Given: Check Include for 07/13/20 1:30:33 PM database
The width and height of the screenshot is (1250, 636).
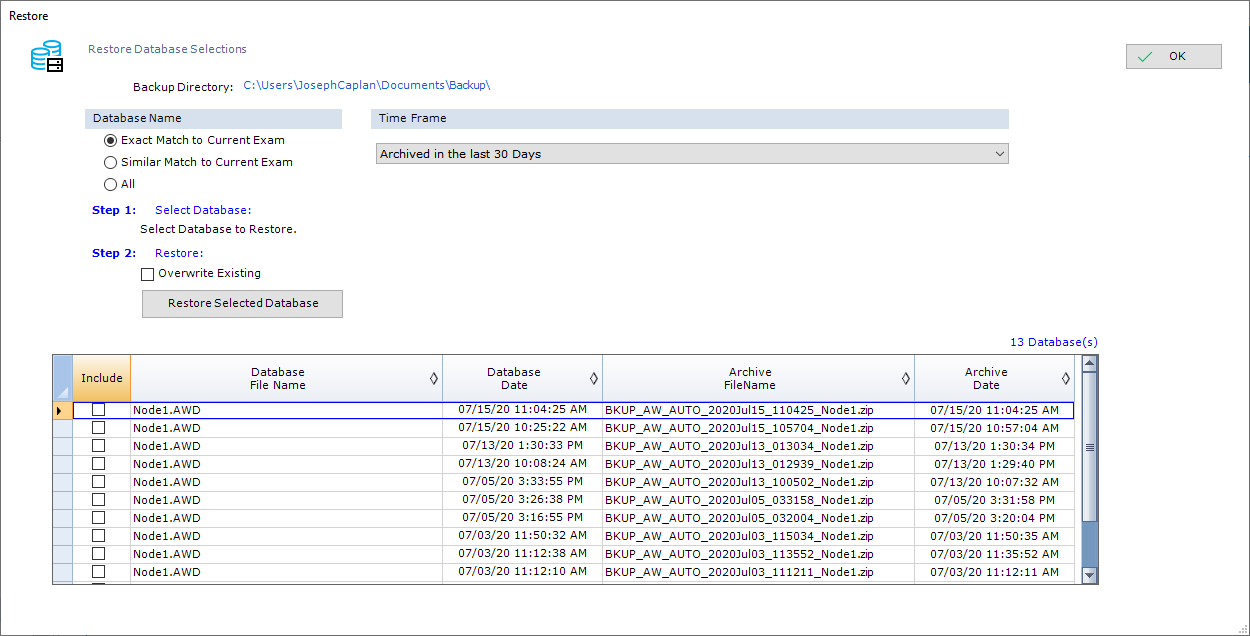Looking at the screenshot, I should pyautogui.click(x=99, y=446).
